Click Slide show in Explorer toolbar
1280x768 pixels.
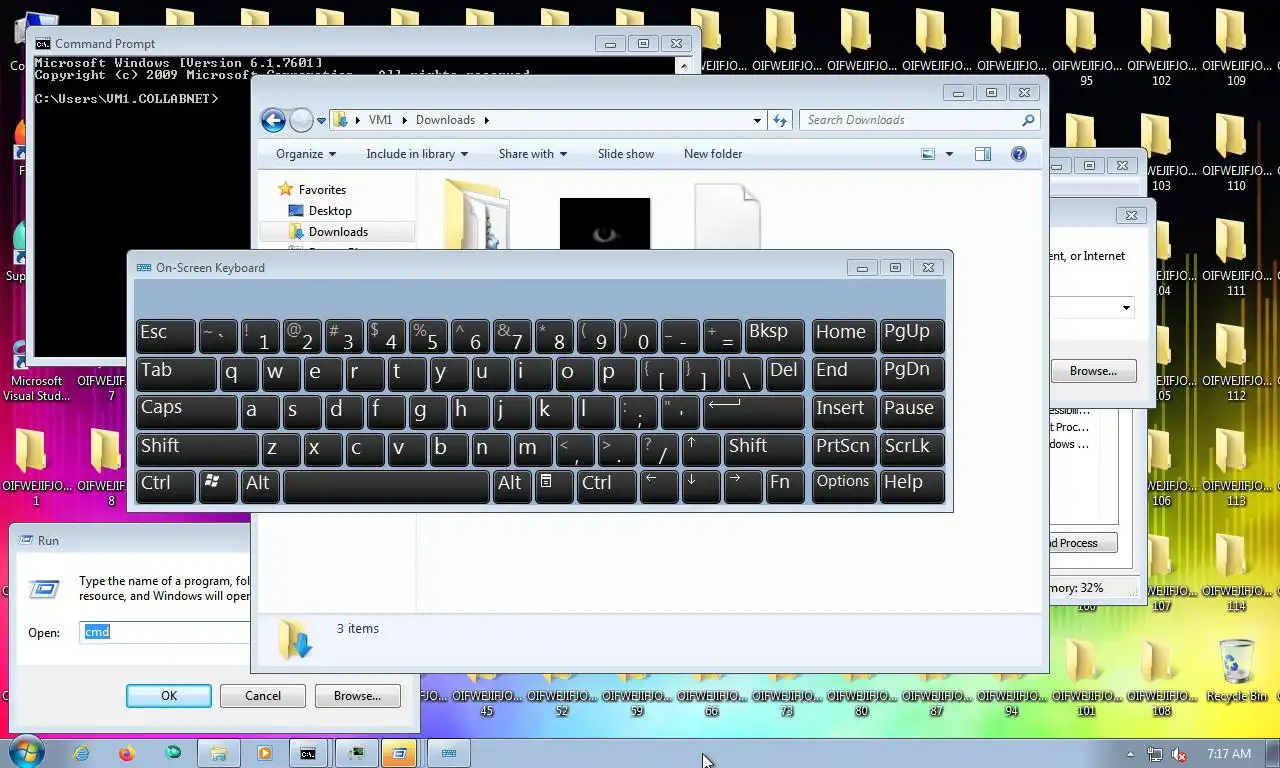pyautogui.click(x=626, y=154)
